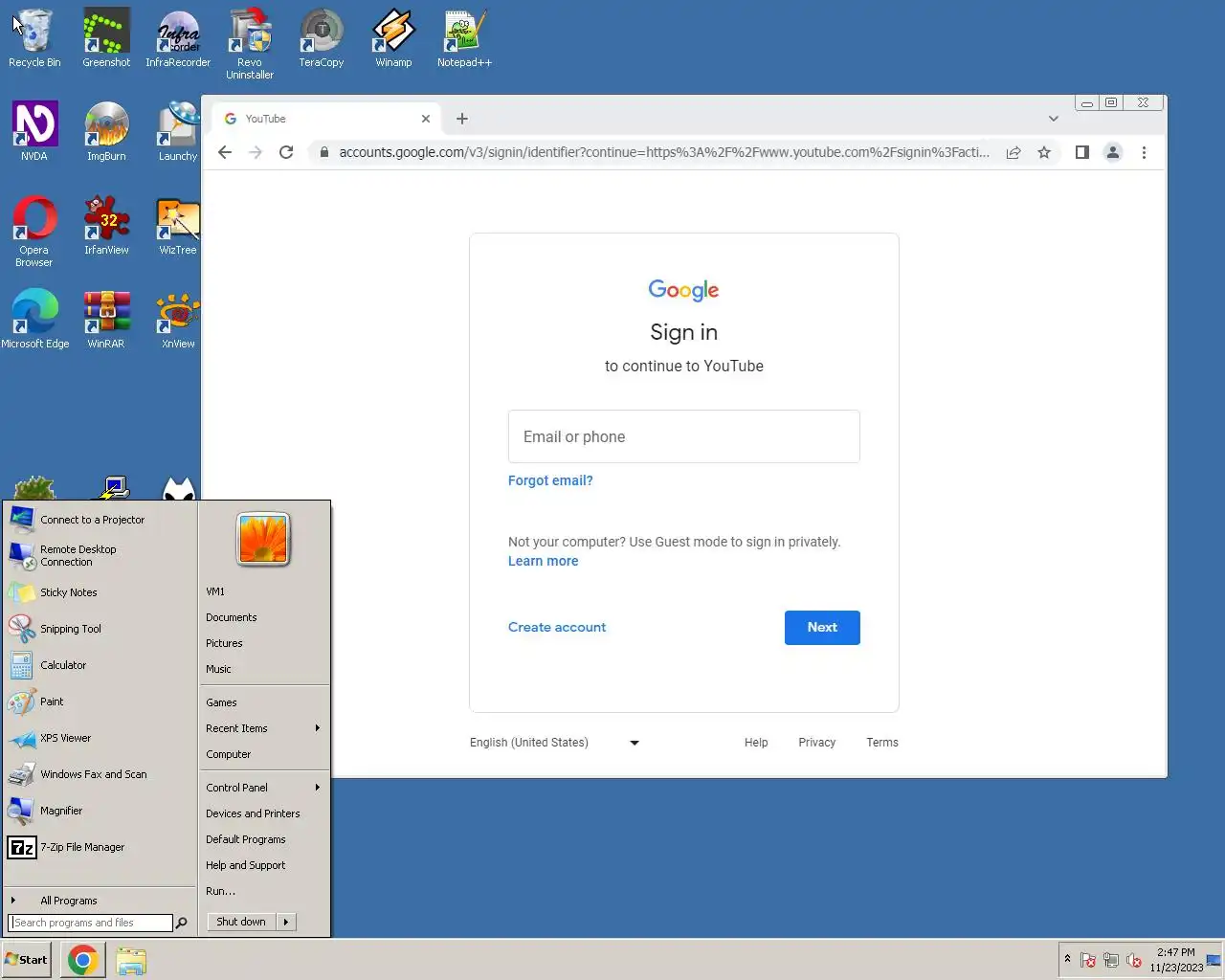Image resolution: width=1225 pixels, height=980 pixels.
Task: Click the Forgot email? link
Action: pos(550,480)
